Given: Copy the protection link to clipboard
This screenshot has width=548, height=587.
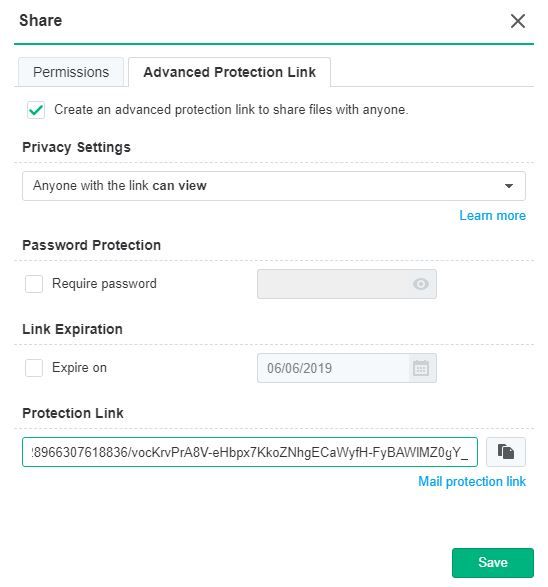Looking at the screenshot, I should point(505,452).
